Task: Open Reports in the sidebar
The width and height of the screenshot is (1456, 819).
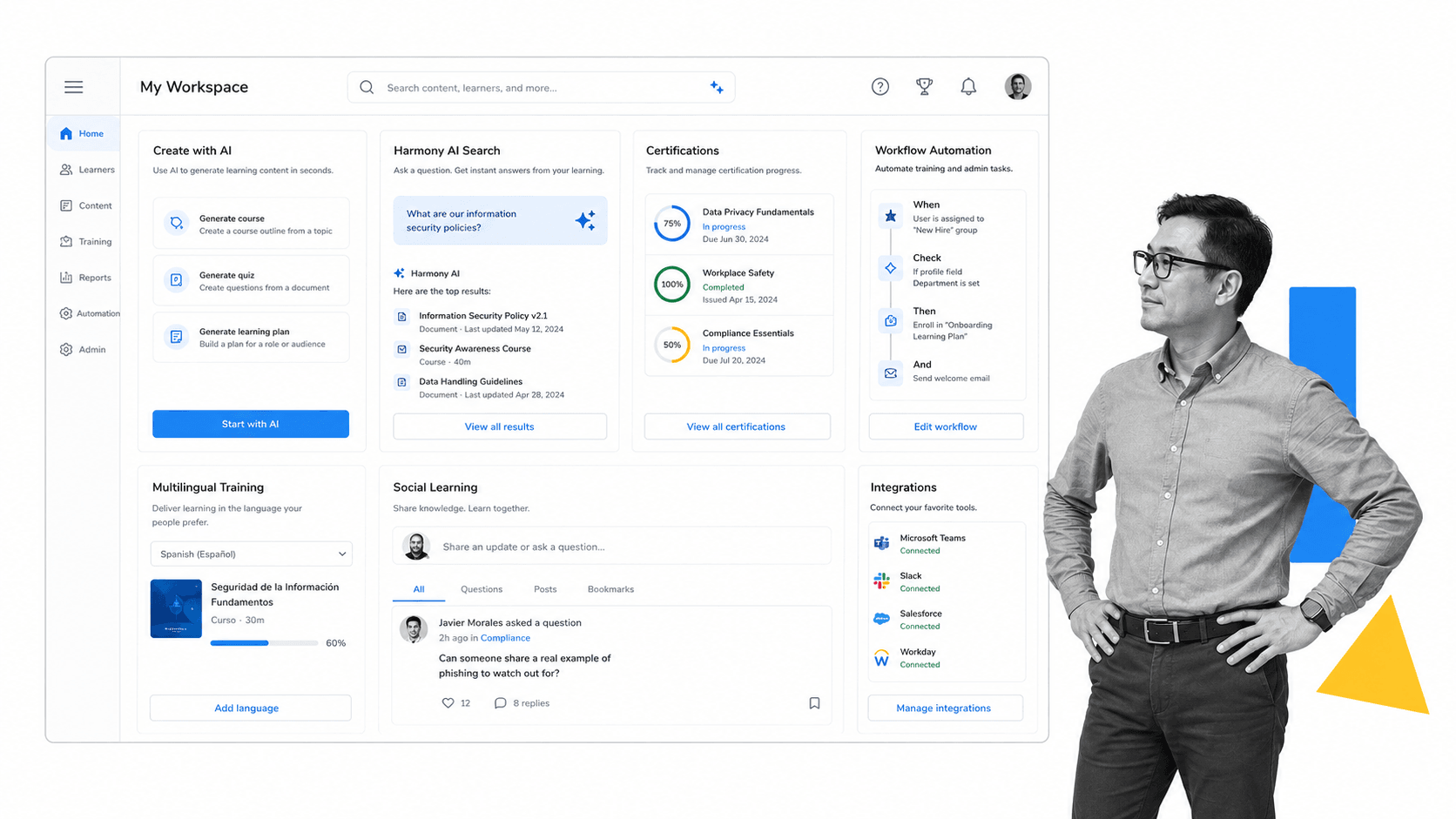Action: pyautogui.click(x=86, y=278)
